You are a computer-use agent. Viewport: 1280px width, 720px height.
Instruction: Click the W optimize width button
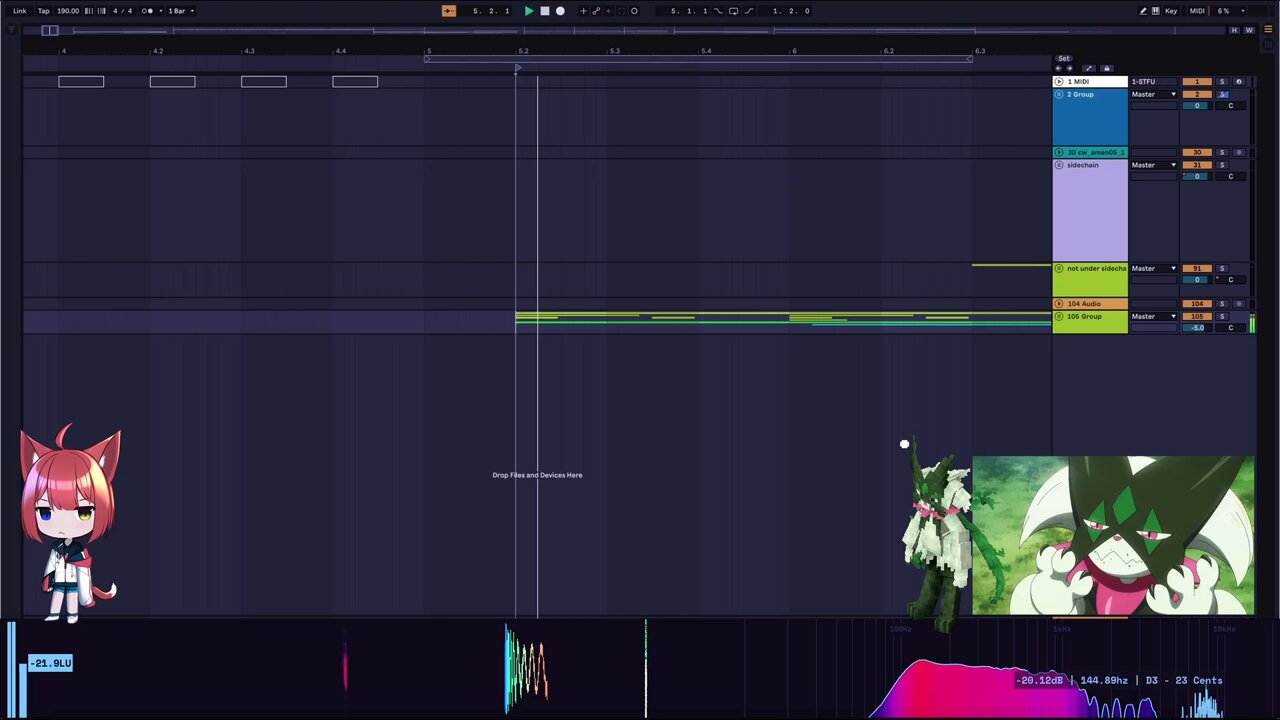1249,30
